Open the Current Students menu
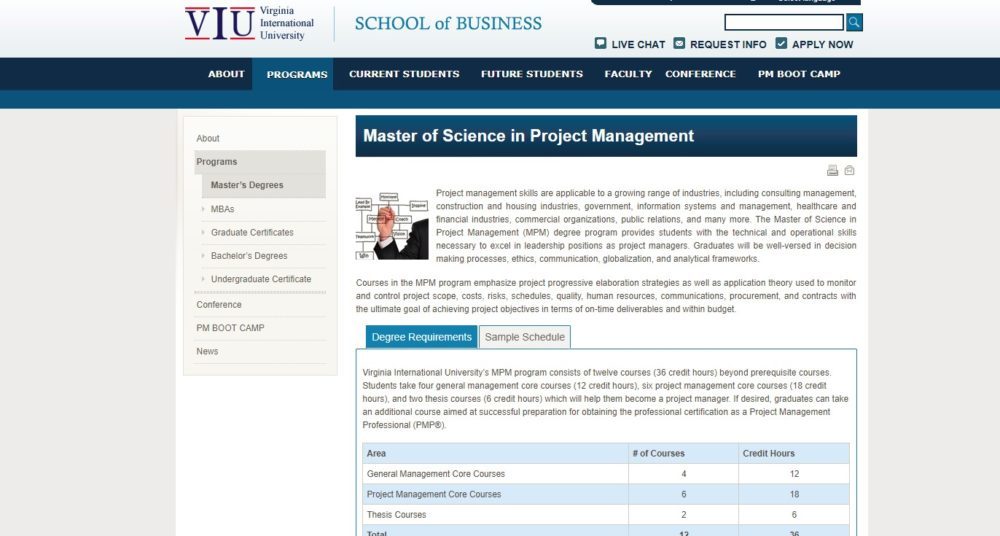 pos(404,74)
